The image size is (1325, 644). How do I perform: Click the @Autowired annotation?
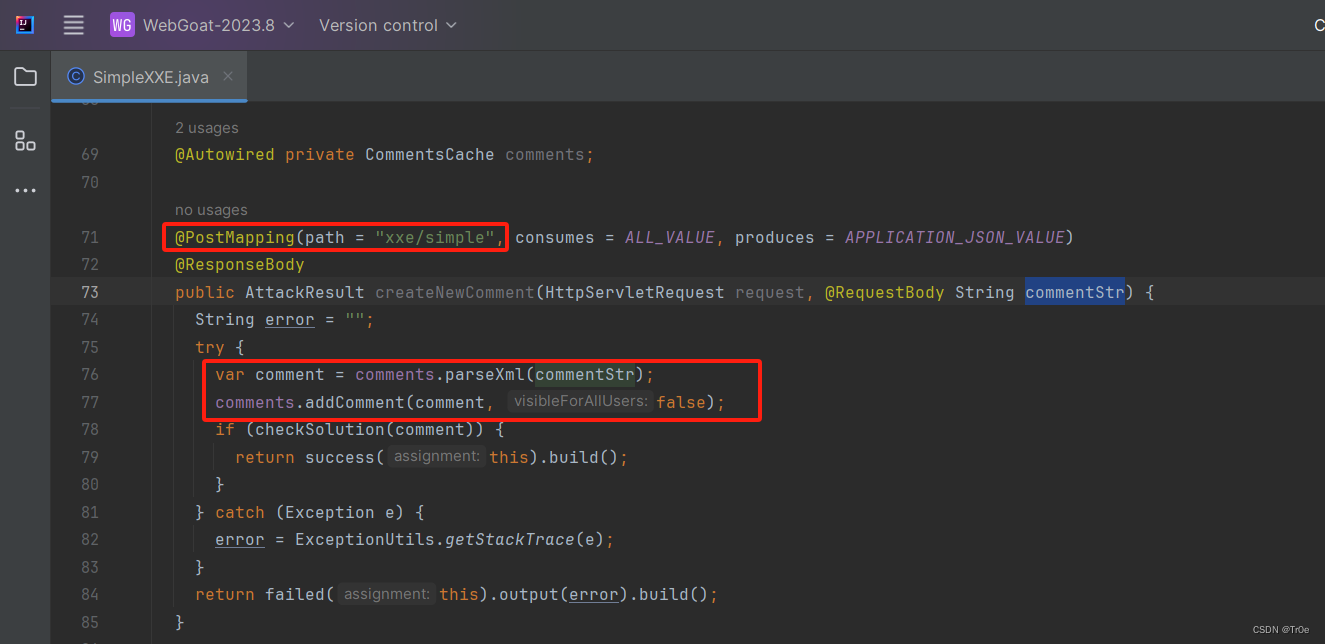click(x=225, y=155)
